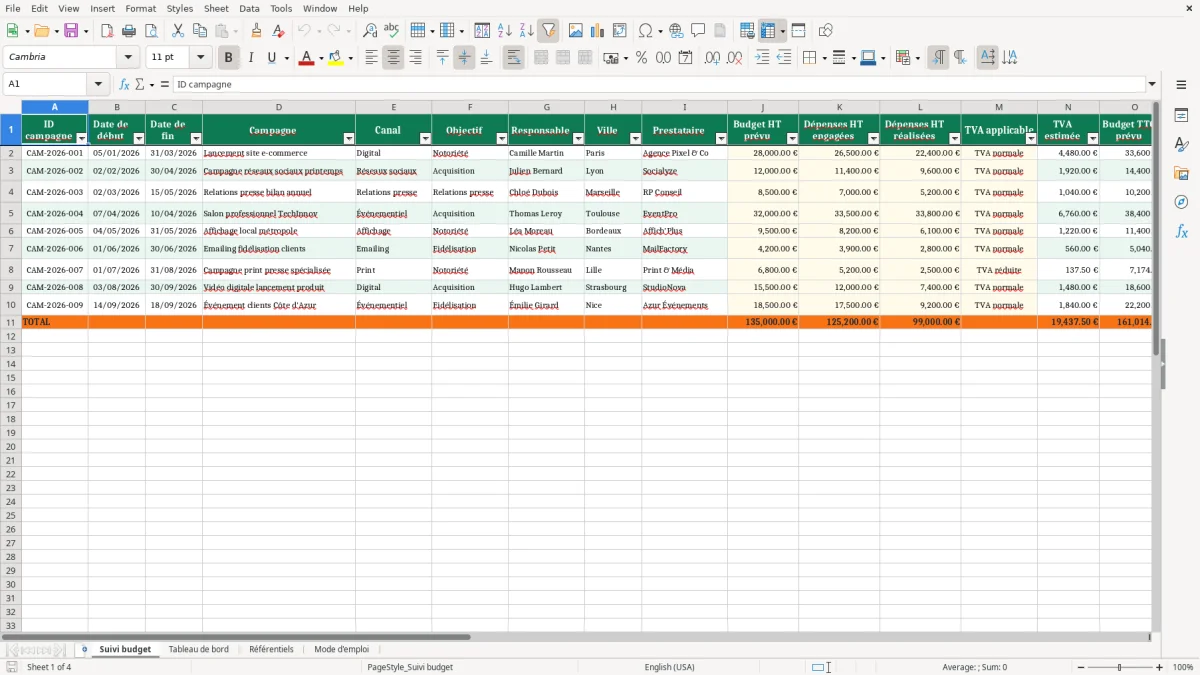
Task: Toggle Wrap Text
Action: (514, 58)
